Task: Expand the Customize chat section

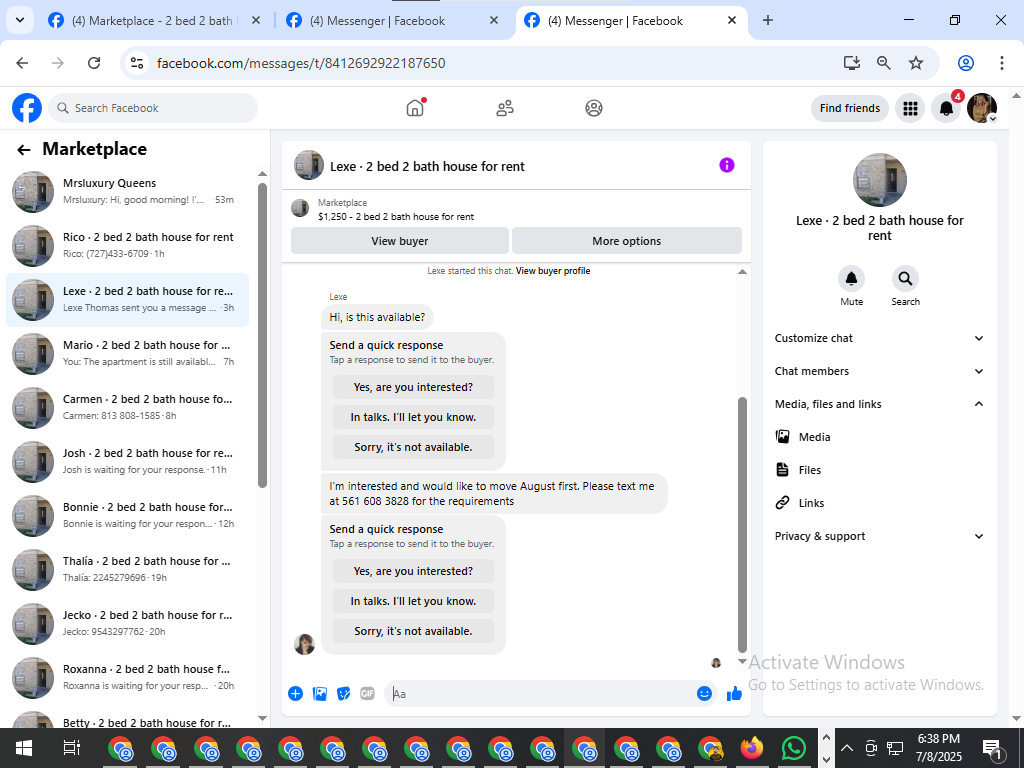Action: pos(879,338)
